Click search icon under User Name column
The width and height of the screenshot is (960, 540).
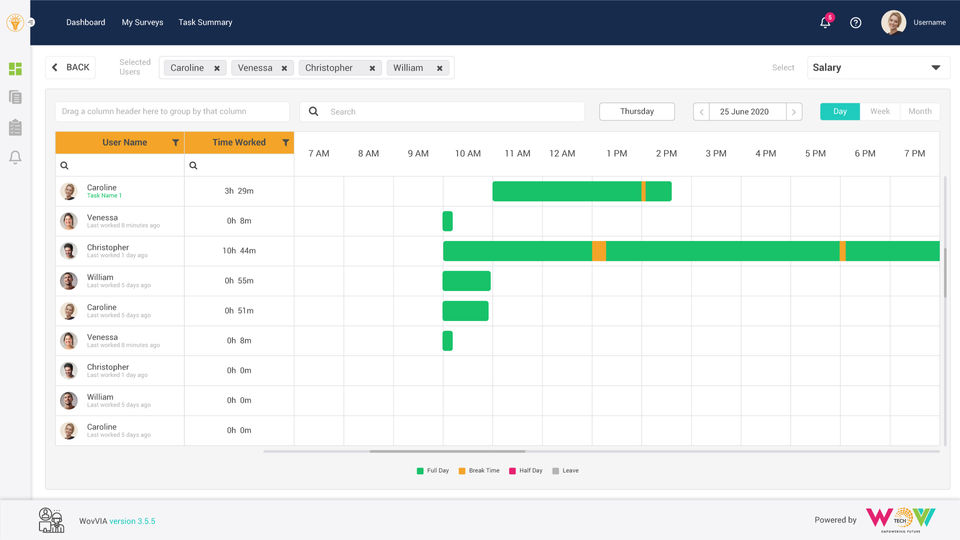pyautogui.click(x=64, y=165)
